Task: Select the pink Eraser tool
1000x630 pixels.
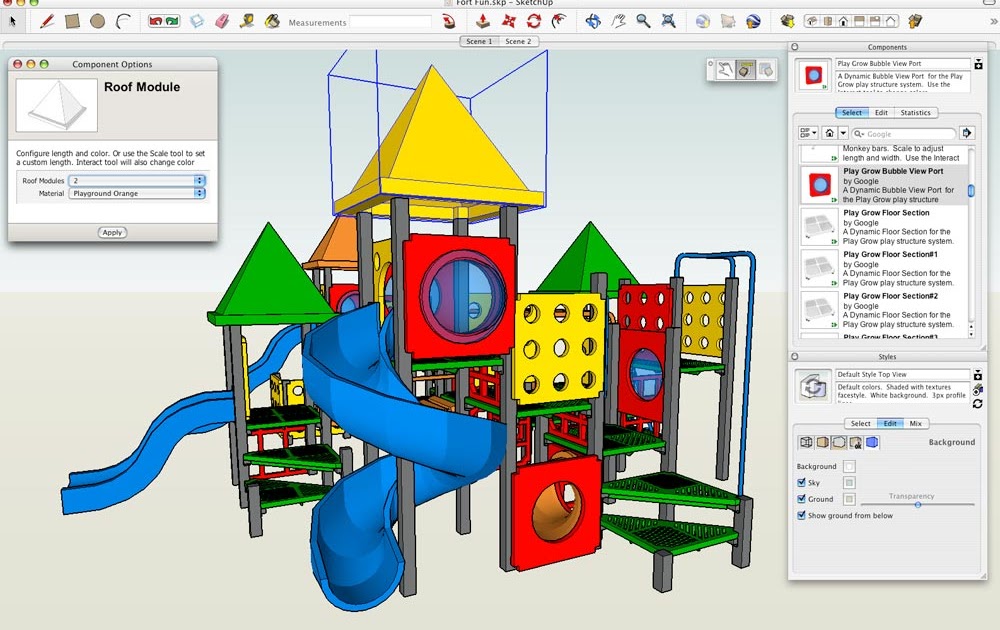Action: 222,22
